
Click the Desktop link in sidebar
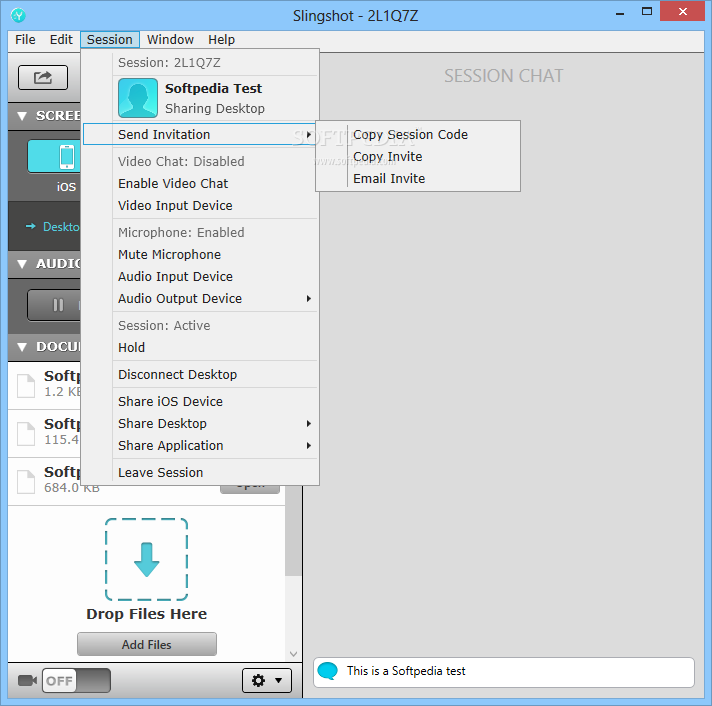point(61,227)
